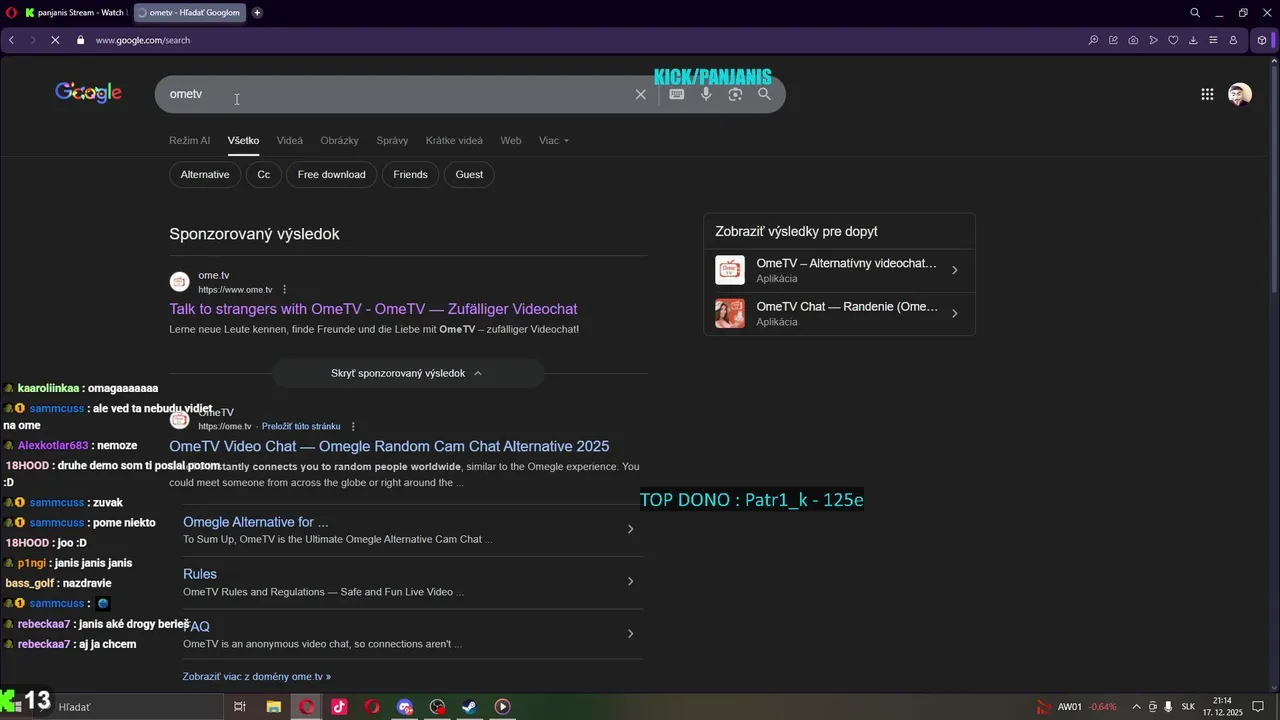Open File Explorer from the taskbar
Viewport: 1280px width, 720px height.
273,707
